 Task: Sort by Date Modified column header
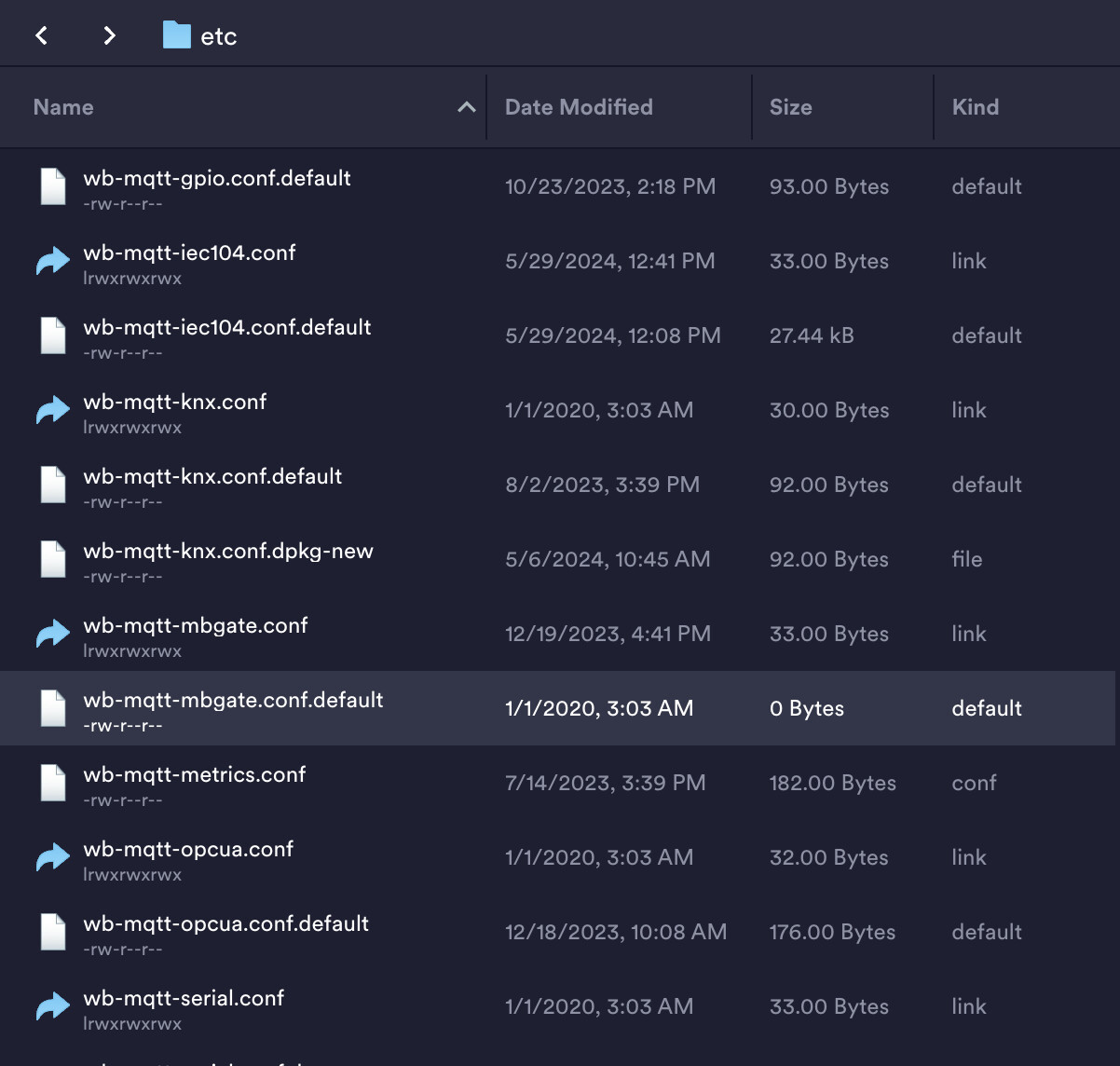tap(579, 107)
